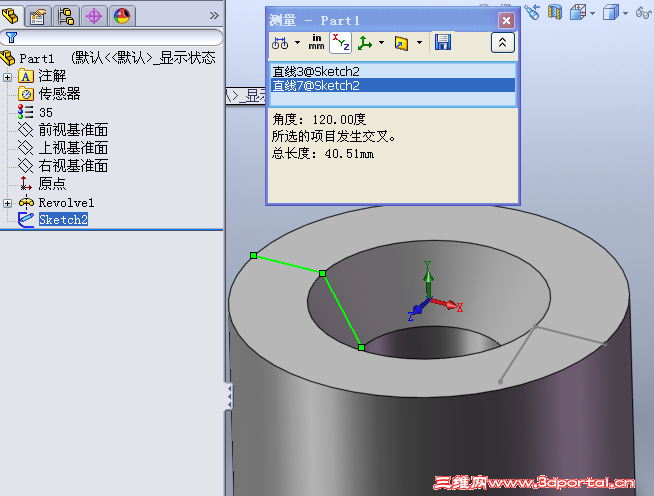This screenshot has height=496, width=654.
Task: Select Sketch2 in the feature tree
Action: (63, 219)
